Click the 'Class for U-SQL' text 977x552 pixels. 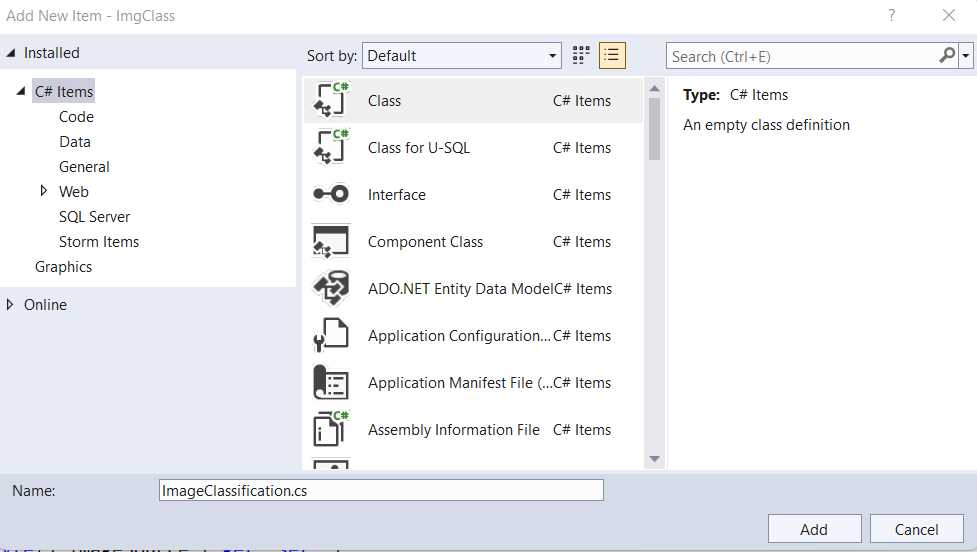[x=419, y=148]
